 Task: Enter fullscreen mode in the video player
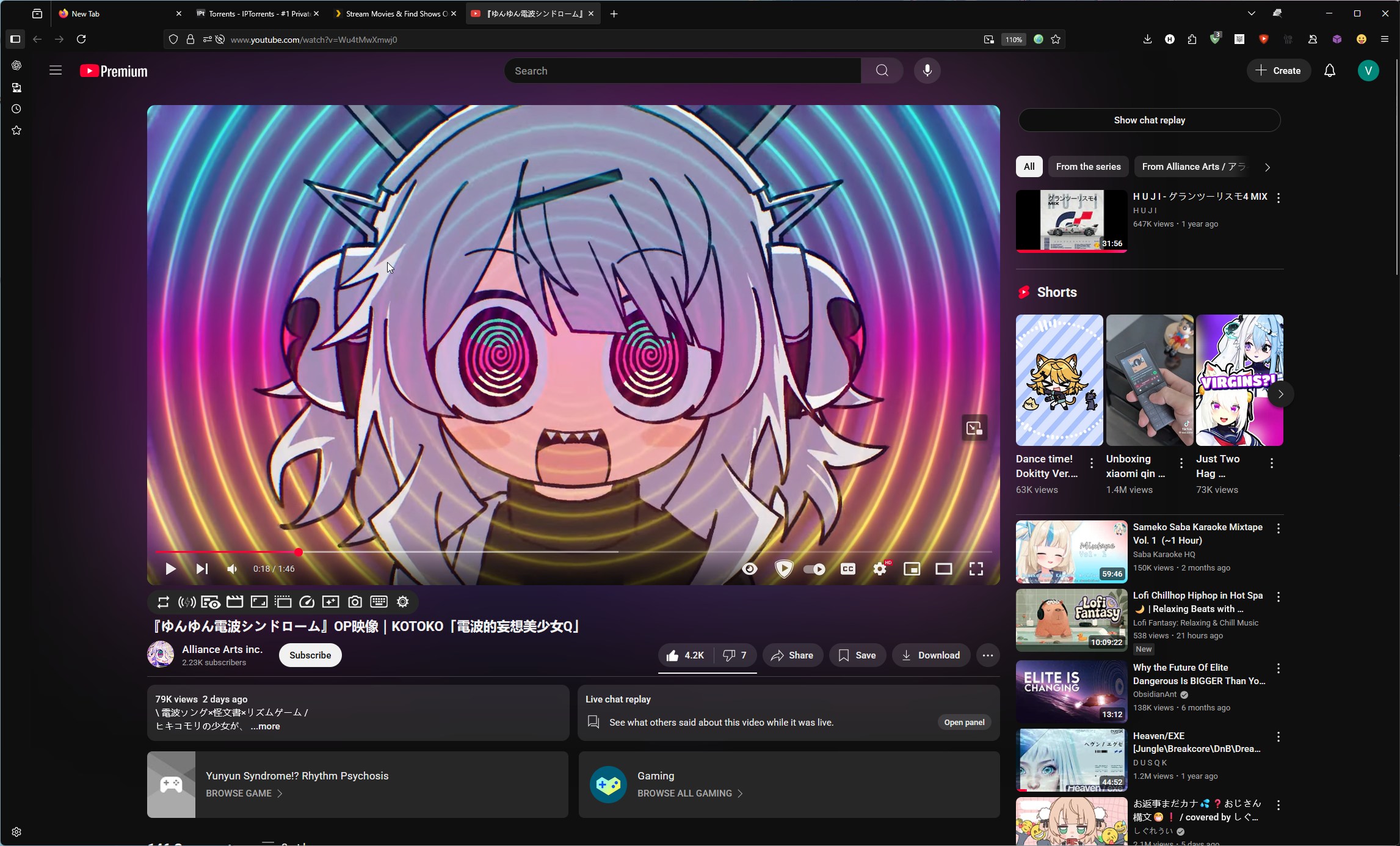click(976, 569)
